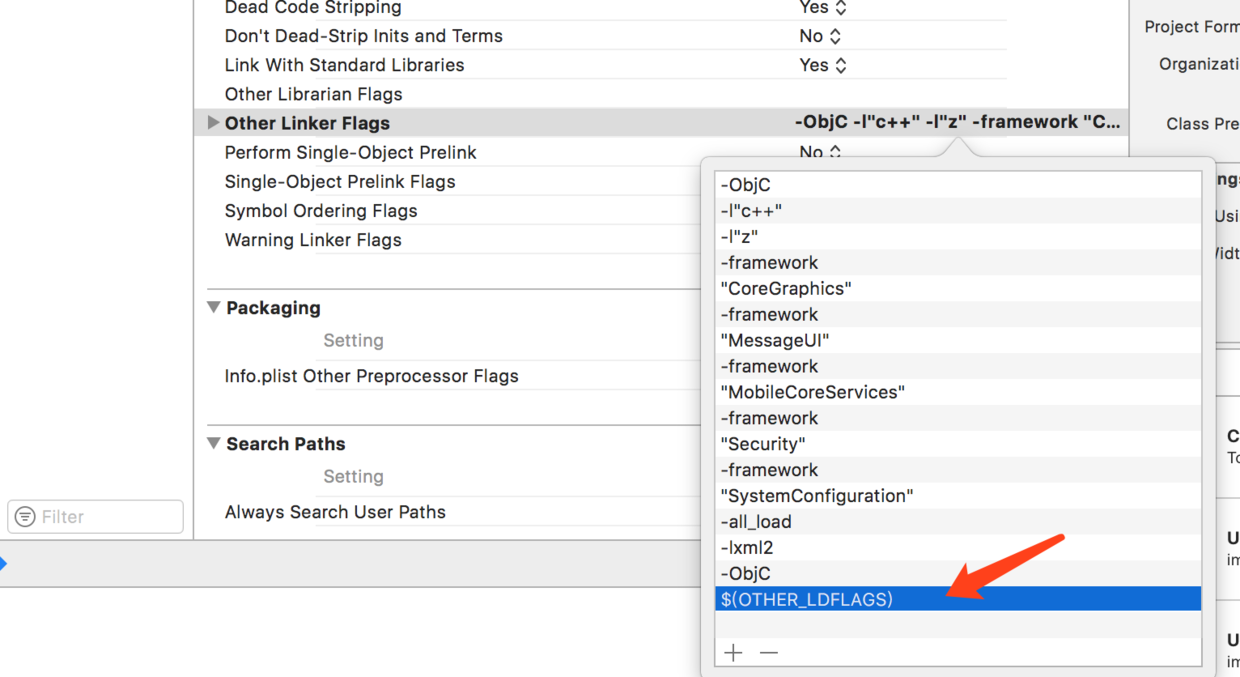
Task: Collapse the Search Paths section triangle
Action: click(x=213, y=443)
